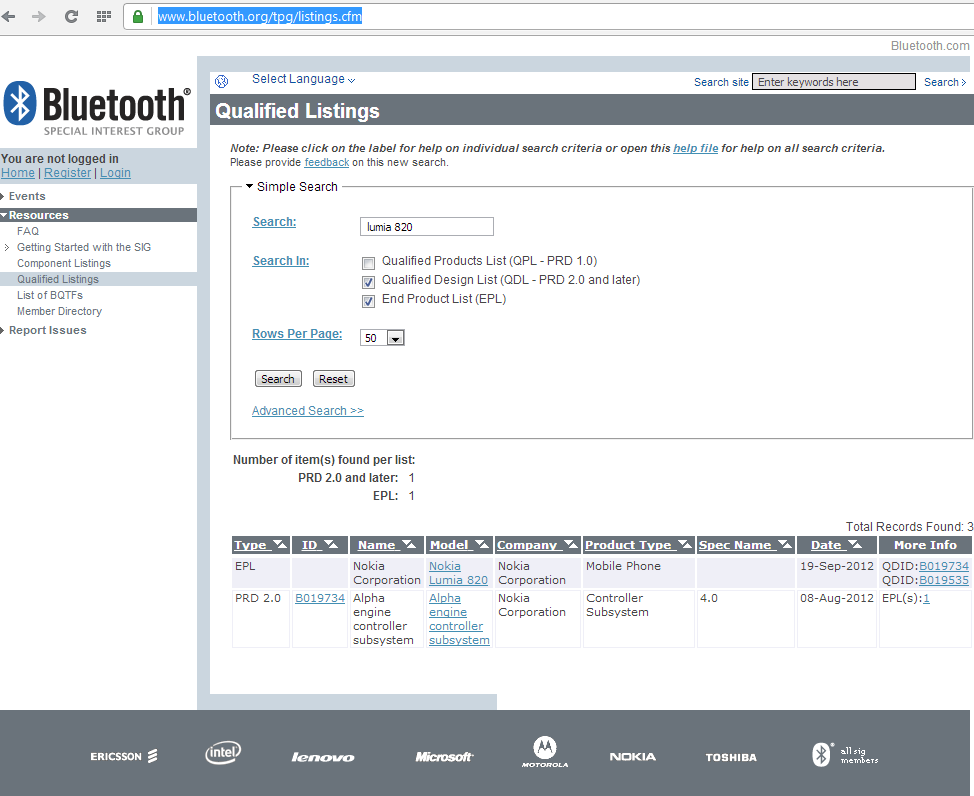Viewport: 974px width, 796px height.
Task: Open Rows Per Page dropdown
Action: tap(382, 337)
